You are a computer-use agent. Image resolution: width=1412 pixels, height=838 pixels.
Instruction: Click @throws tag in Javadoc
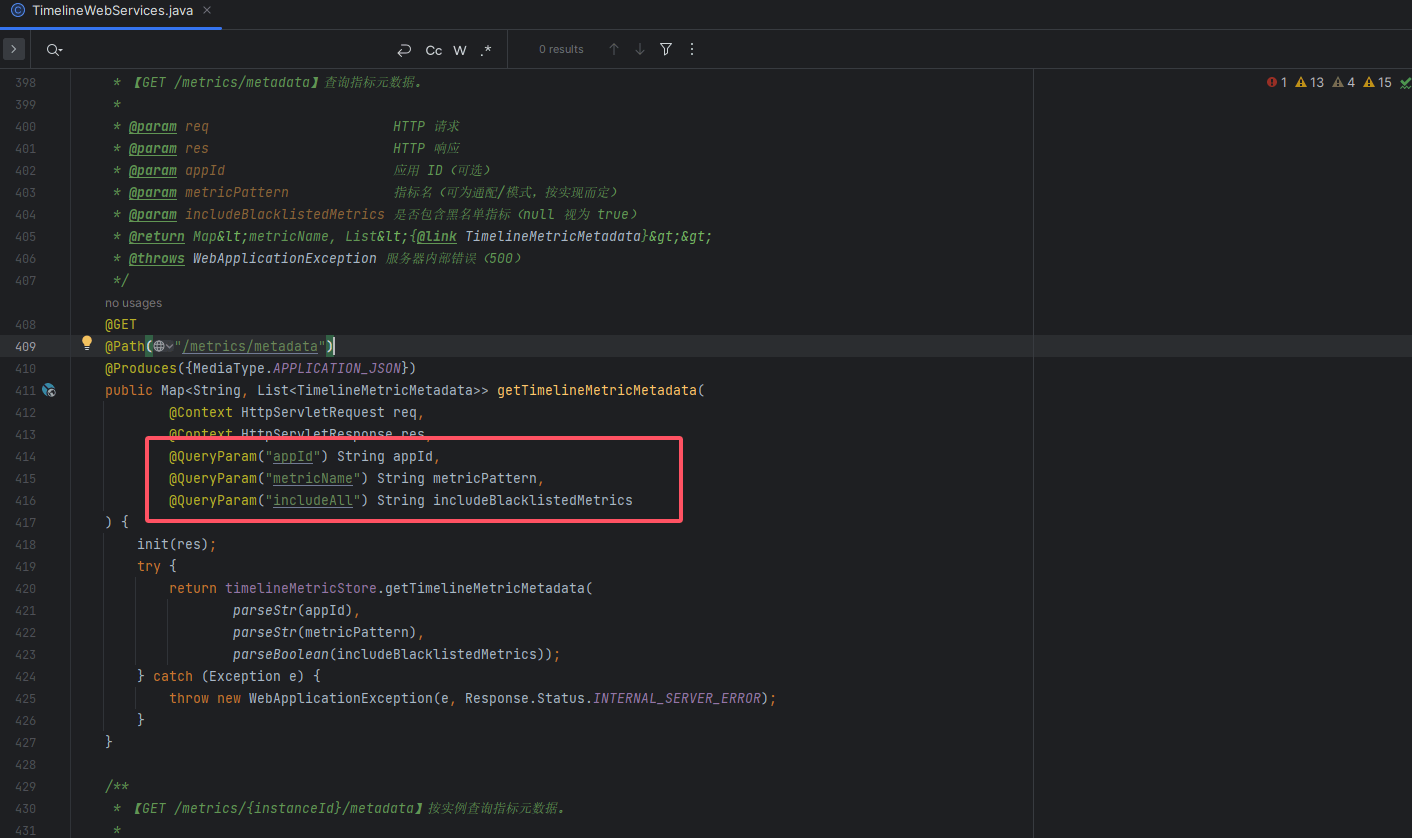(x=157, y=259)
